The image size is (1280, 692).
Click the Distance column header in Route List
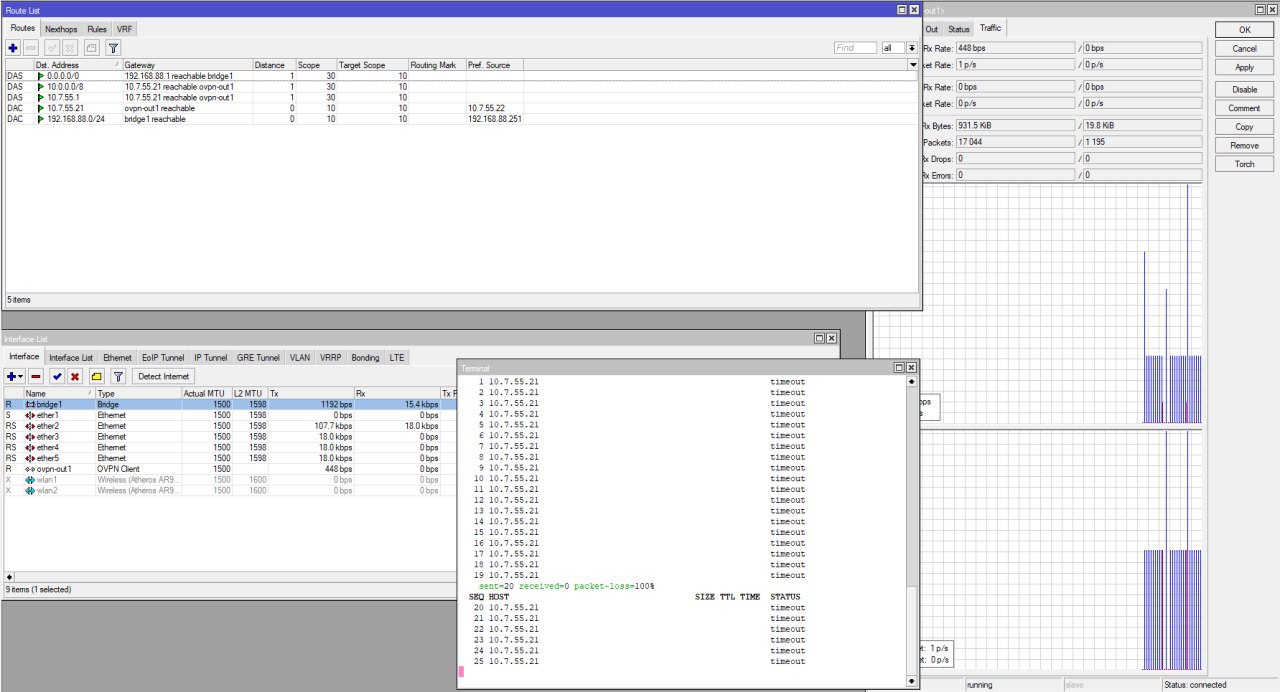click(274, 65)
